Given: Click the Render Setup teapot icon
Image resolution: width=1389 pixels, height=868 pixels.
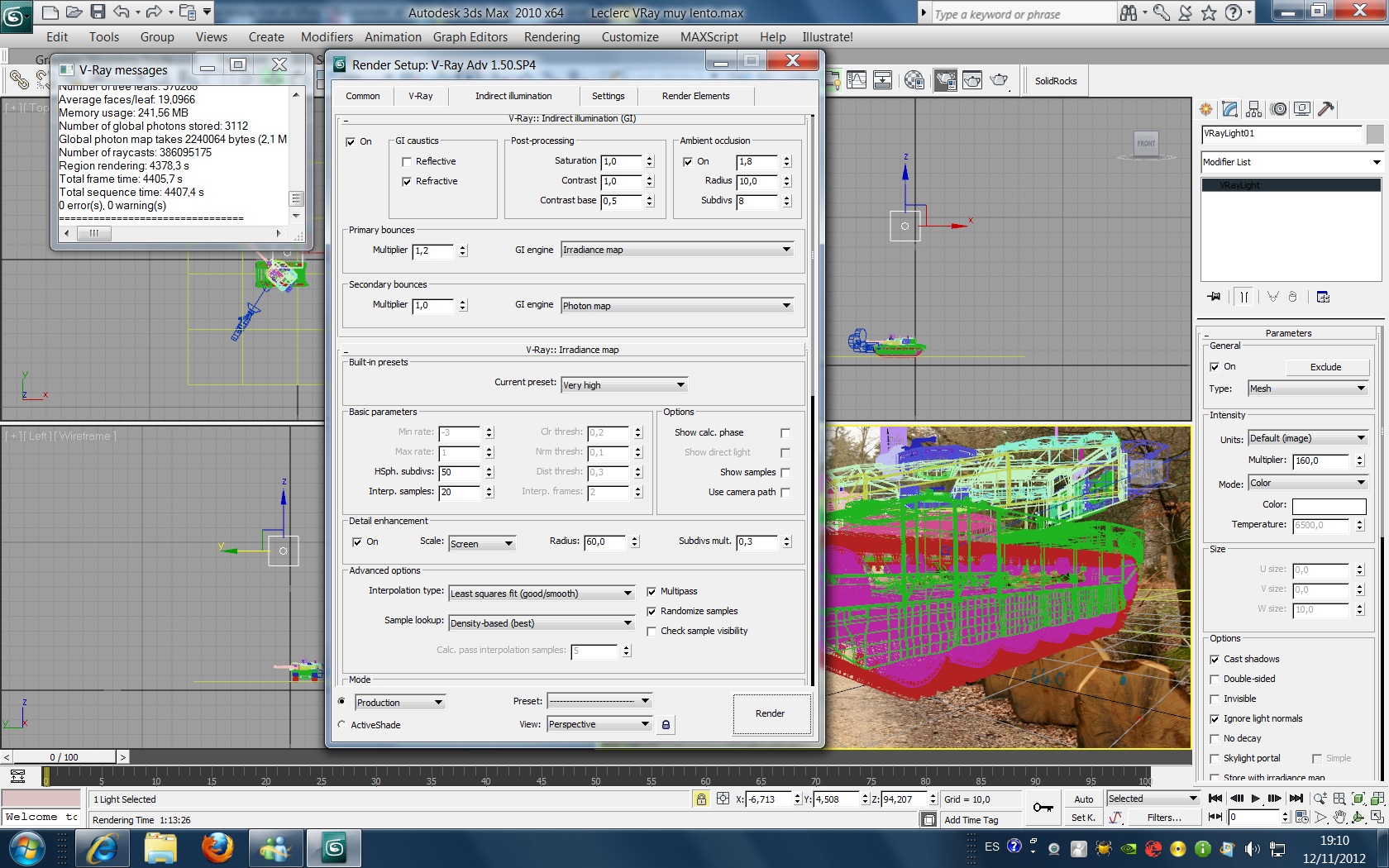Looking at the screenshot, I should pos(945,80).
